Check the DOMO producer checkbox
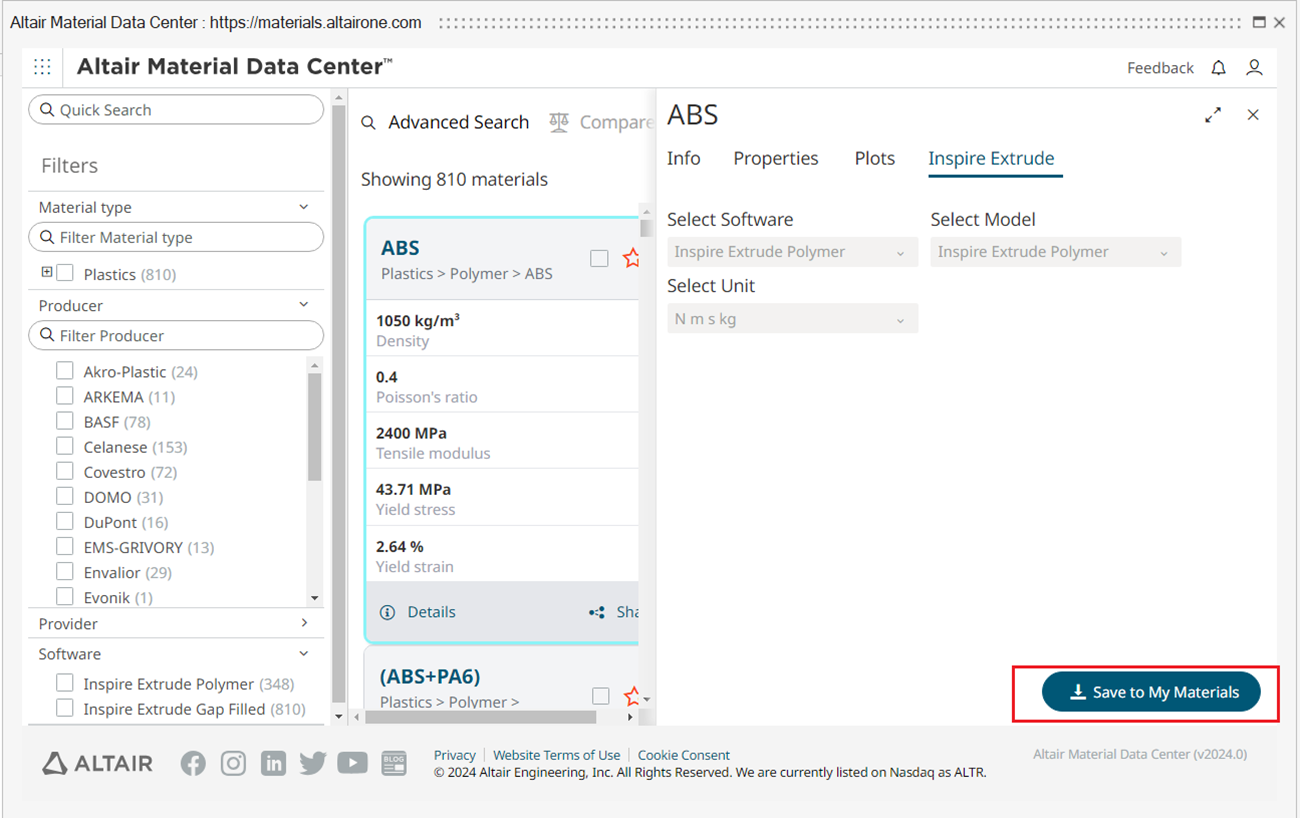Screen dimensions: 1300x818 [65, 496]
